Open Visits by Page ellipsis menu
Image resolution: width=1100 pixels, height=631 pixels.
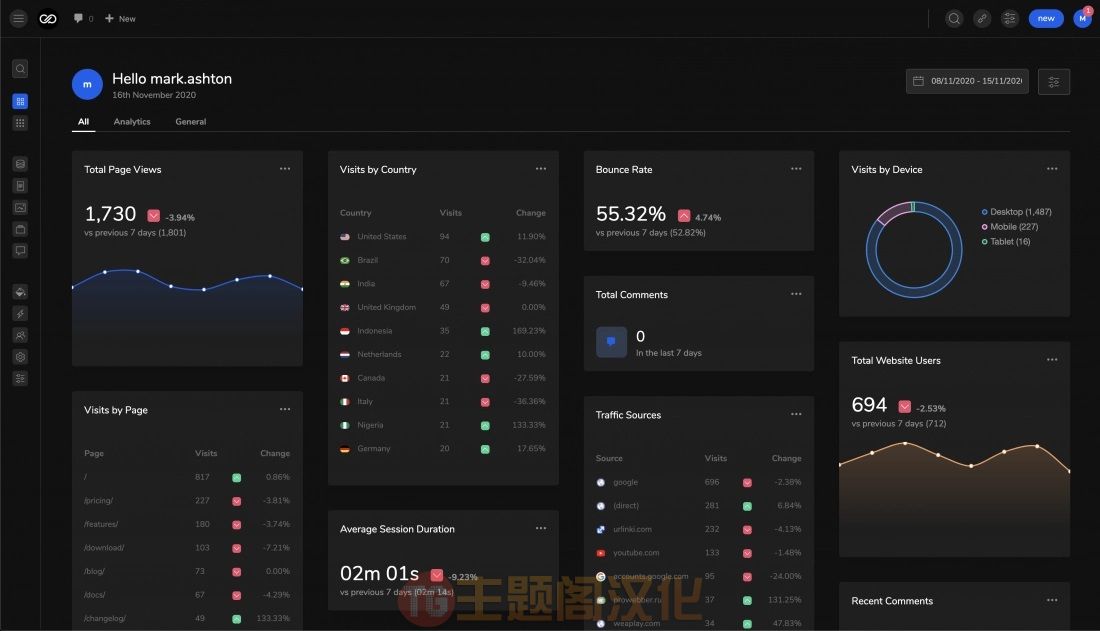click(x=285, y=409)
